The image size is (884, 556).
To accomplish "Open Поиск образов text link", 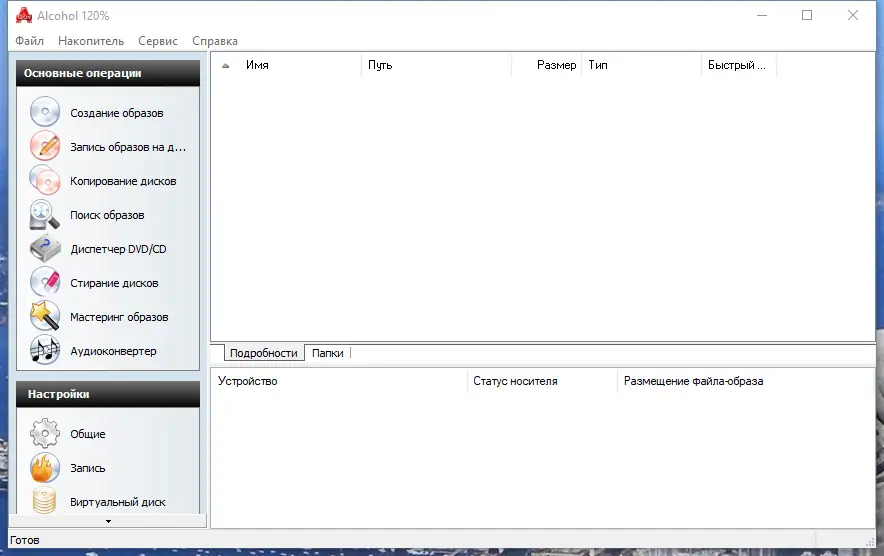I will click(107, 215).
